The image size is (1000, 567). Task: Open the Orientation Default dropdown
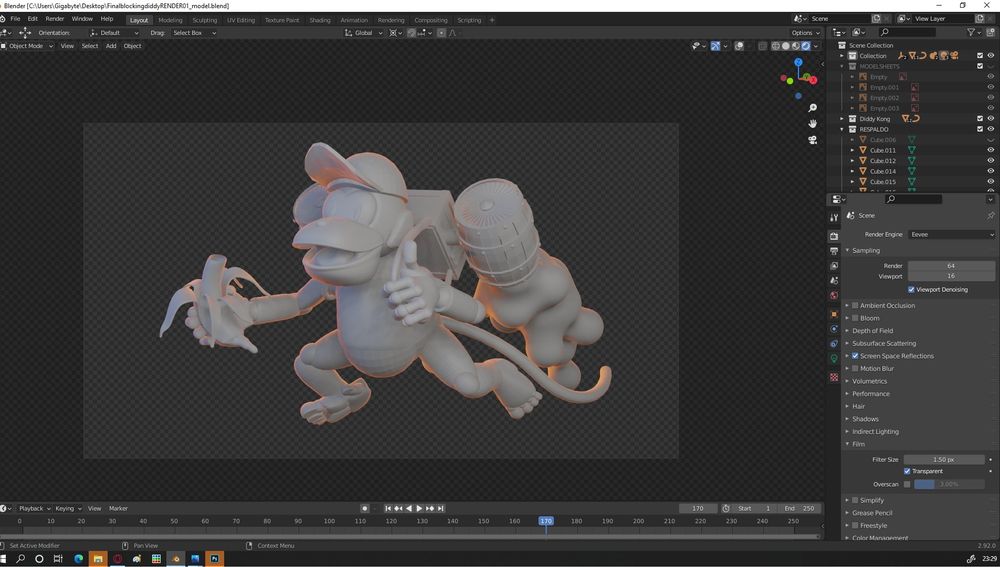[115, 33]
